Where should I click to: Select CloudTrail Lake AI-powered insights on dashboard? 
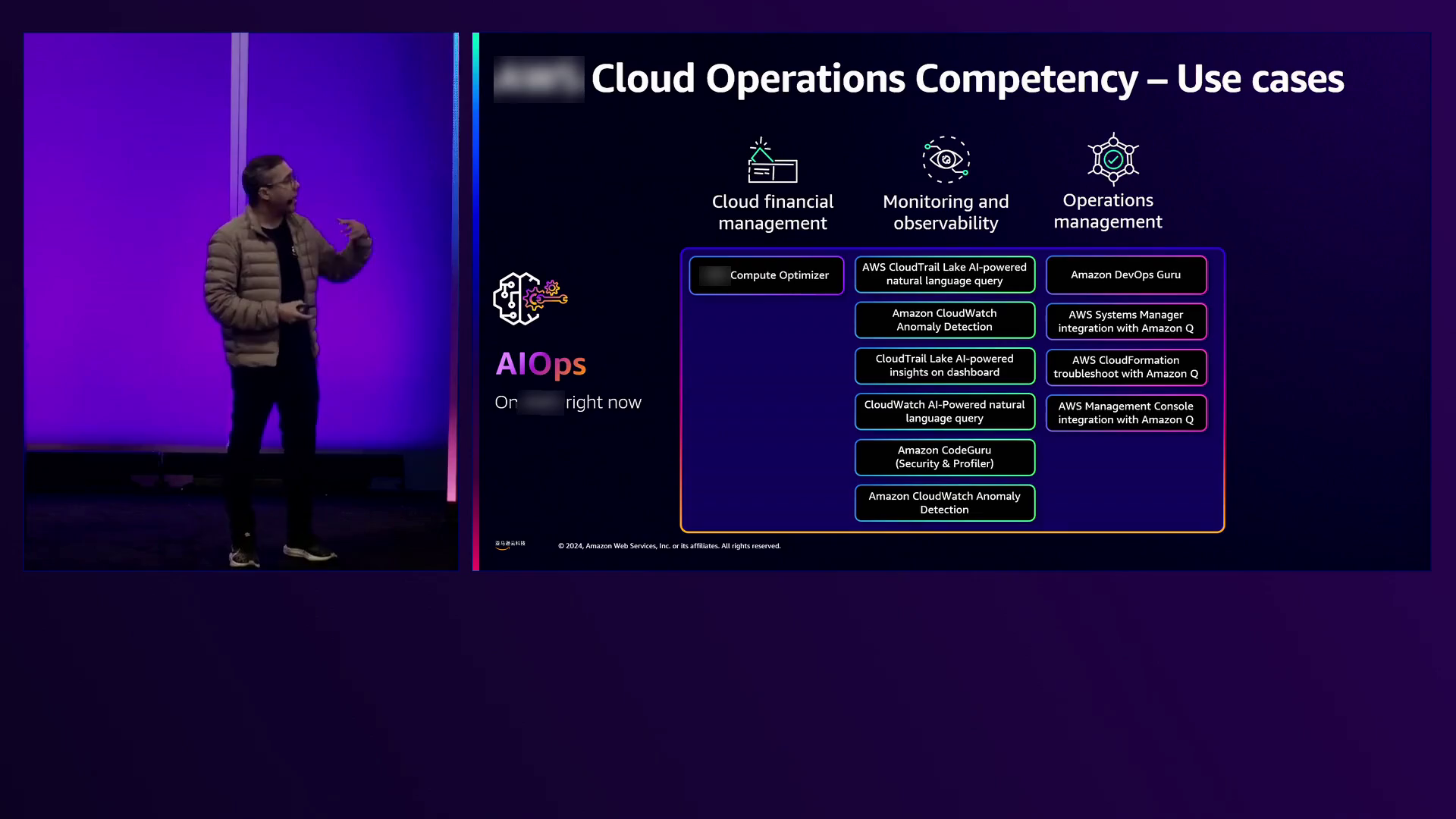tap(944, 366)
